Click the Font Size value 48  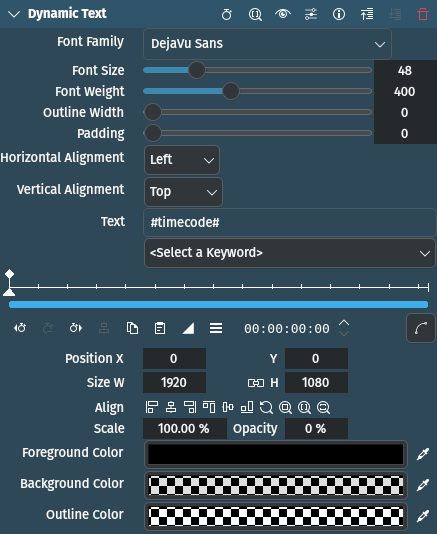click(x=405, y=70)
